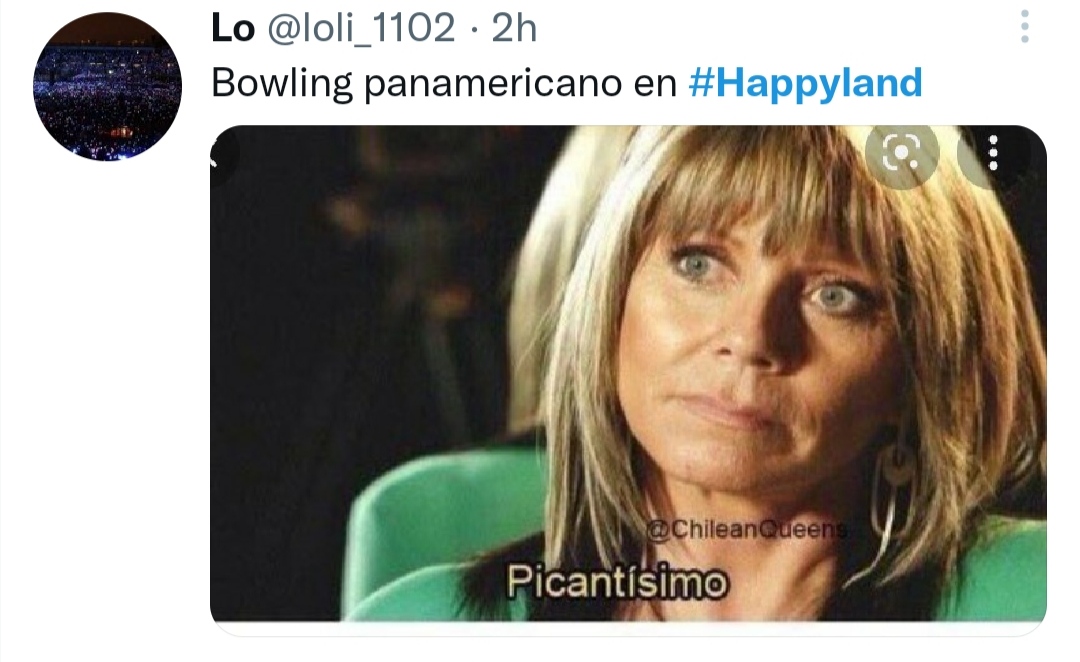
Task: Click the word Bowling in tweet text
Action: [x=282, y=83]
